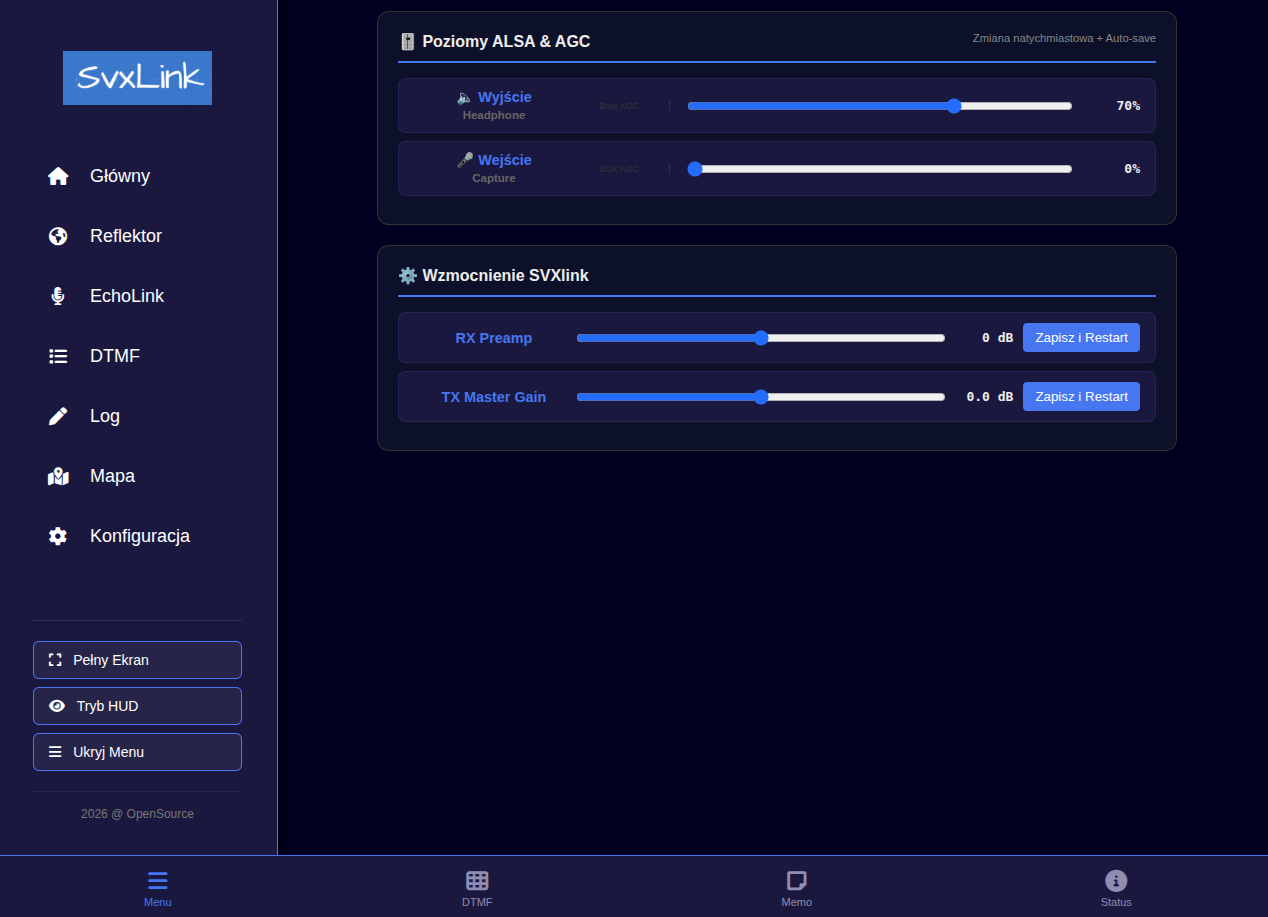
Task: Save RX Preamp with Zapisz i Restart
Action: [1081, 338]
